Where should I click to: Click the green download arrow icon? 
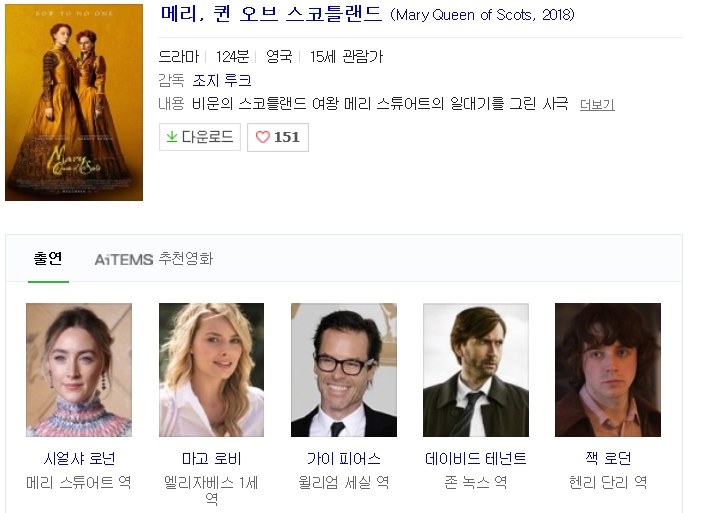click(172, 137)
